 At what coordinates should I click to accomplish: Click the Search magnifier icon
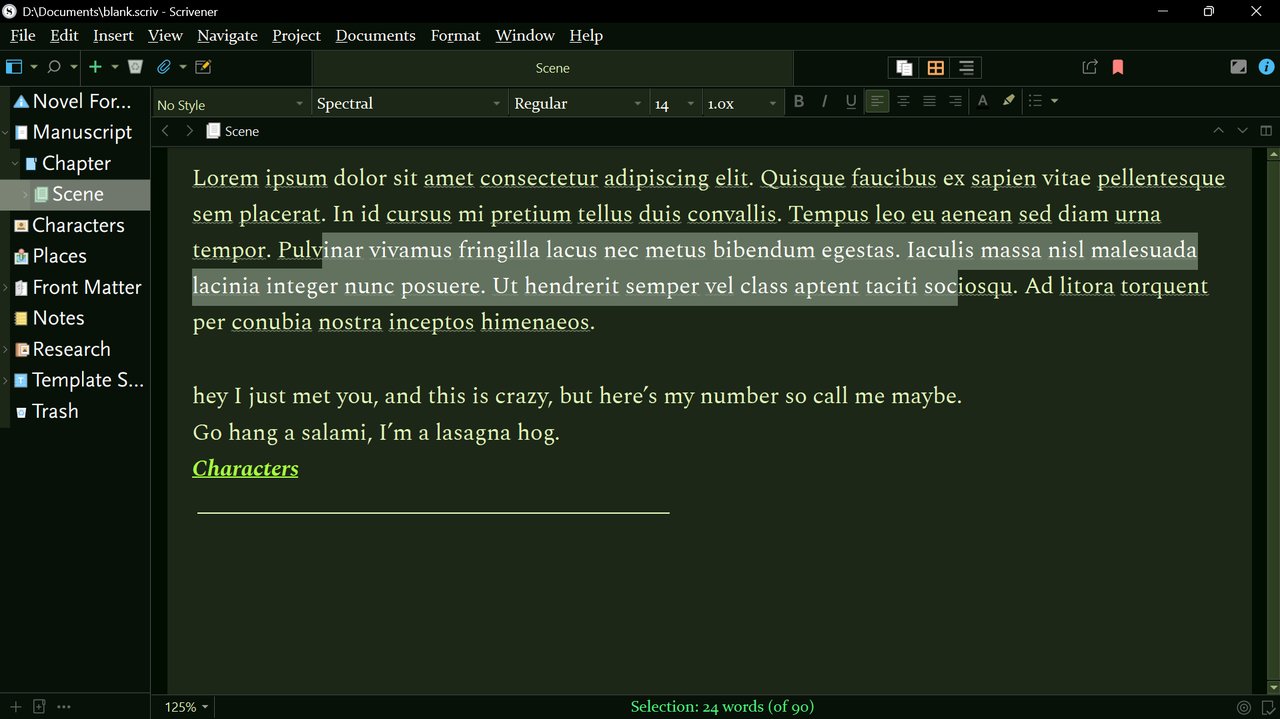(x=55, y=67)
